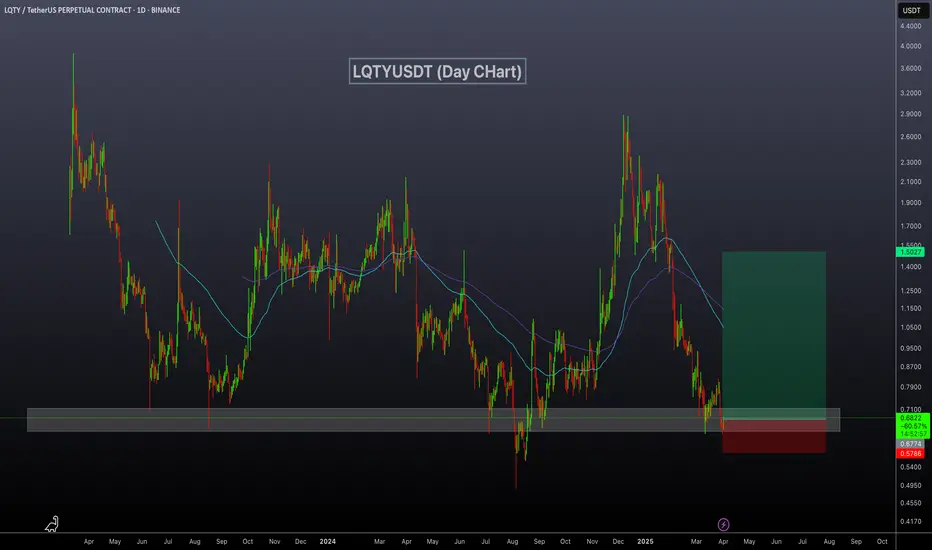This screenshot has width=932, height=550.
Task: Select the red stop-loss zone of long position
Action: 774,436
